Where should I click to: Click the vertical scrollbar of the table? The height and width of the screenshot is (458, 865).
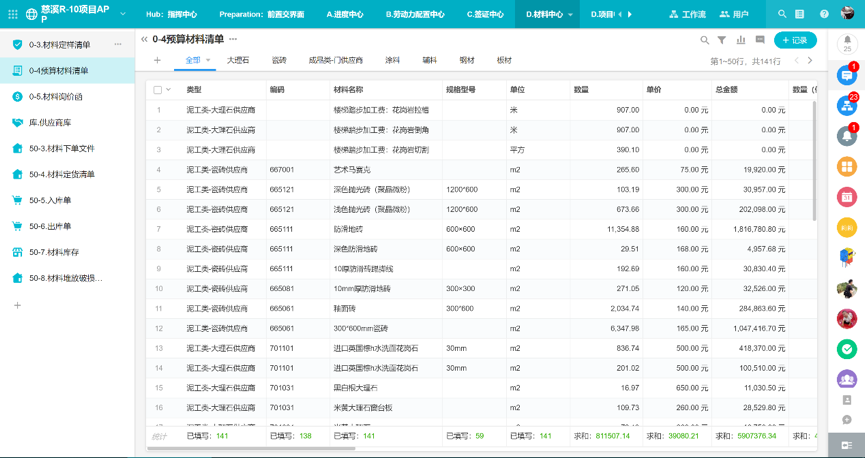[x=814, y=160]
